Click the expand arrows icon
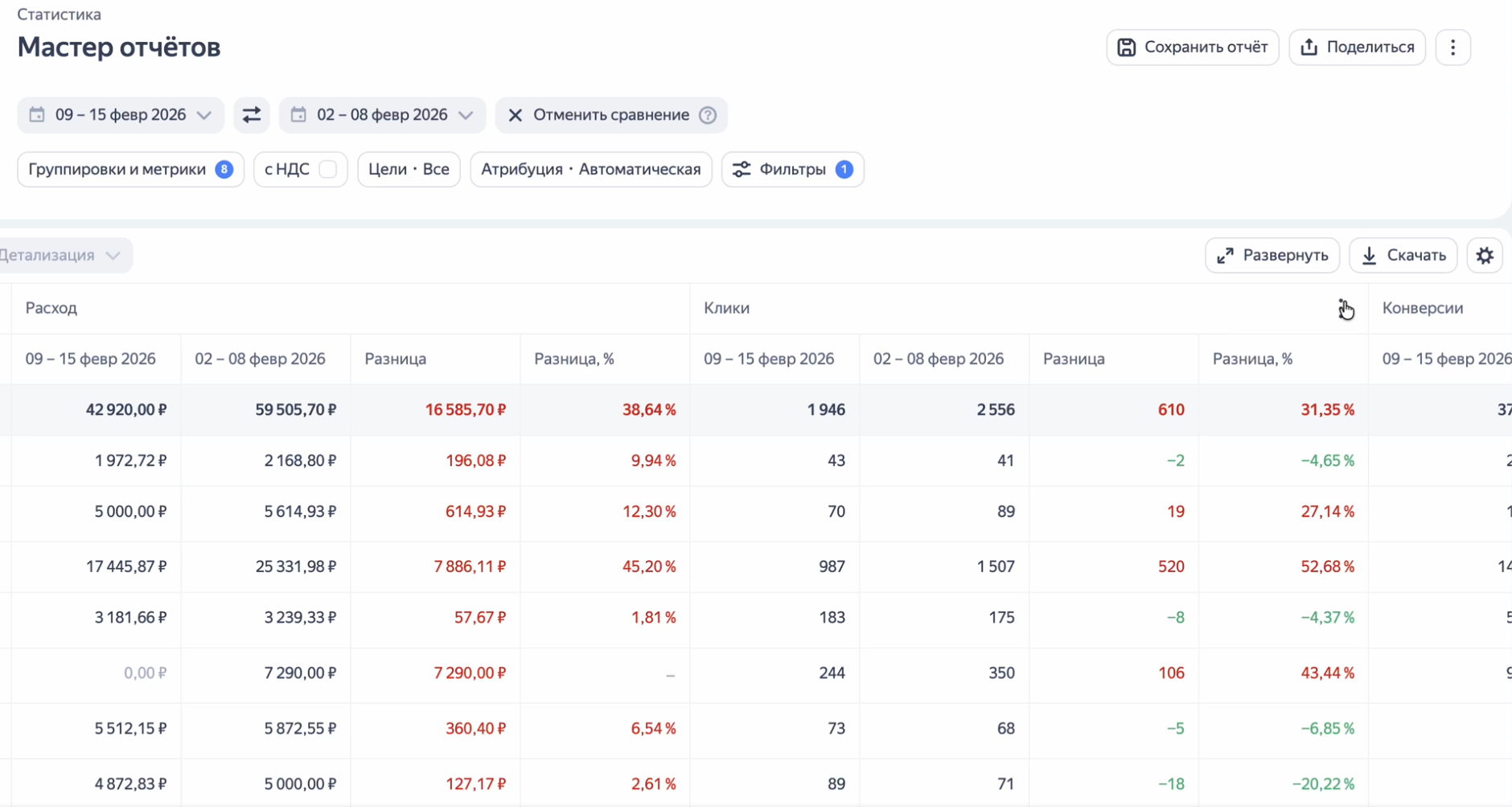 tap(1225, 256)
